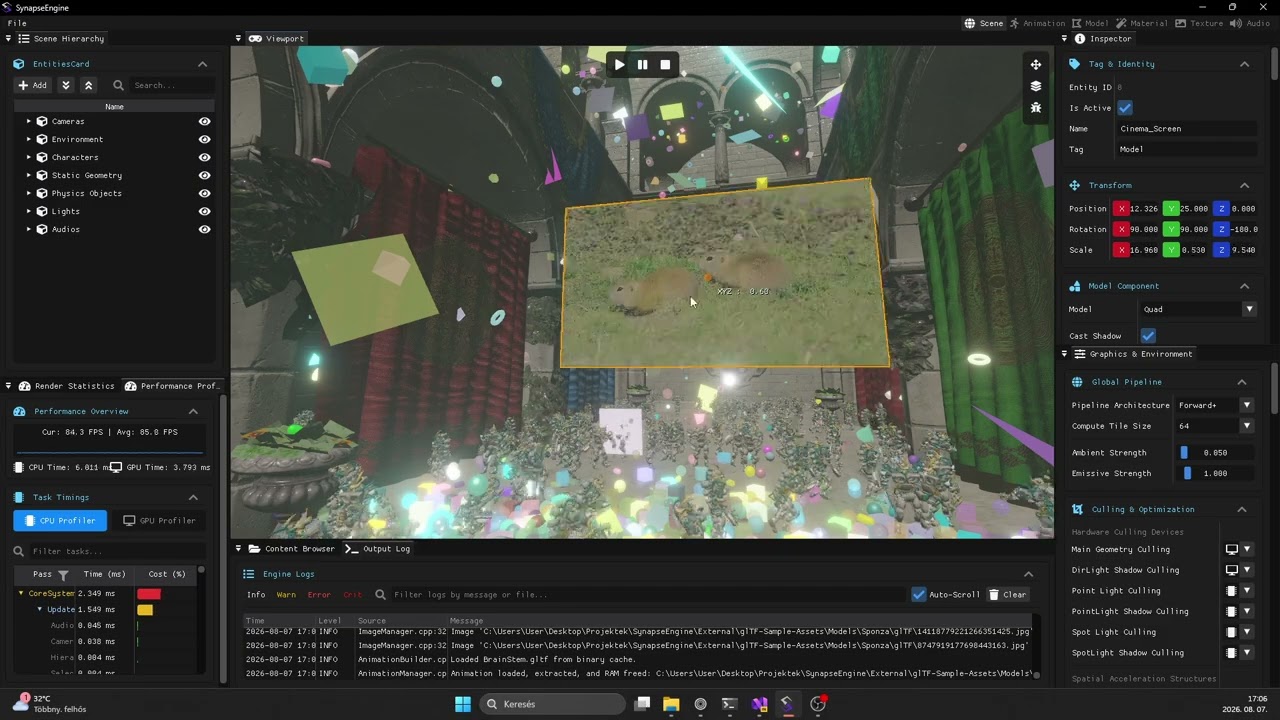The image size is (1280, 720).
Task: Hide the Characters entity group
Action: click(204, 157)
